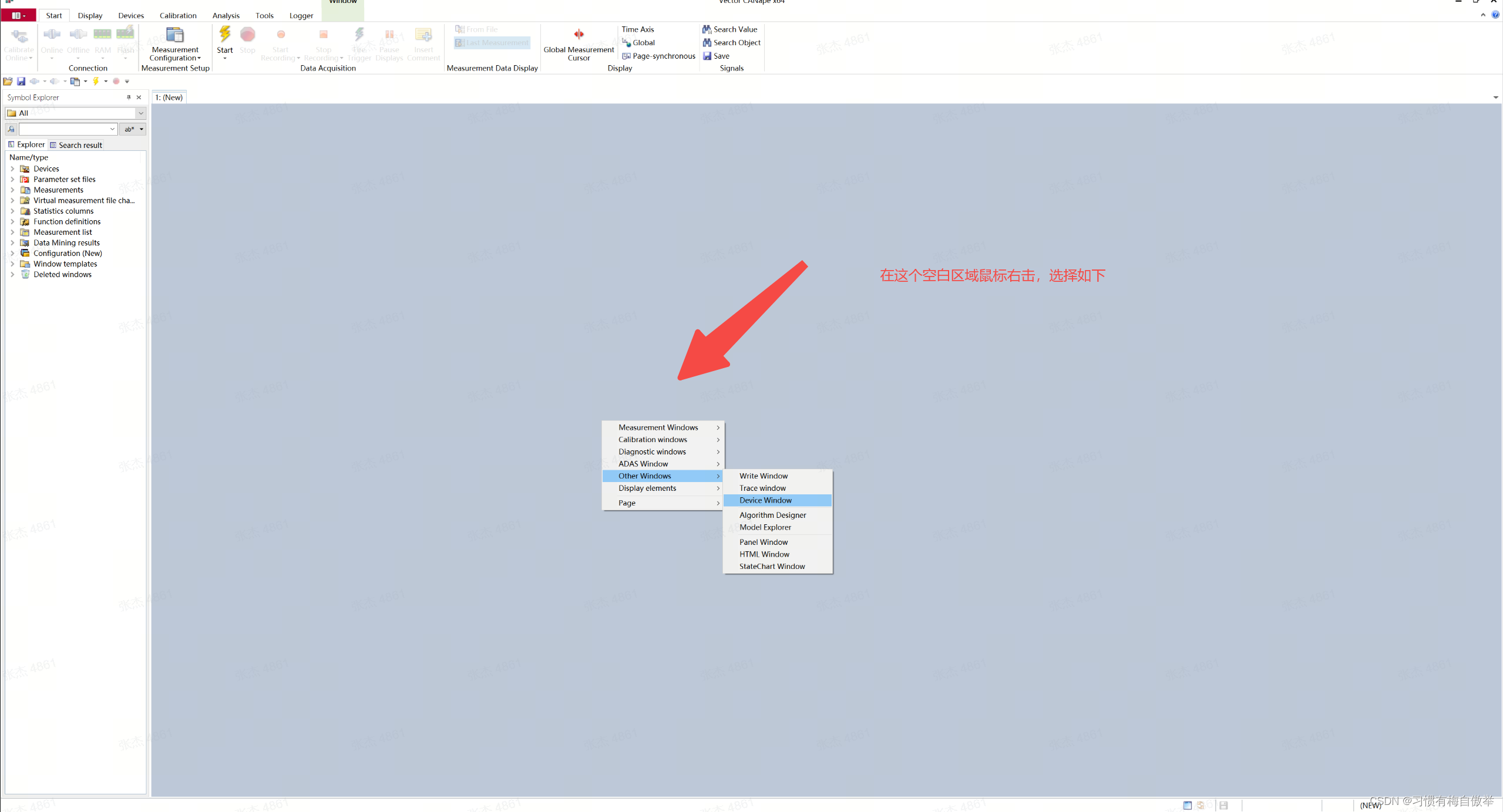Screen dimensions: 1503x812
Task: Click the Symbol Explorer search icon
Action: click(11, 129)
